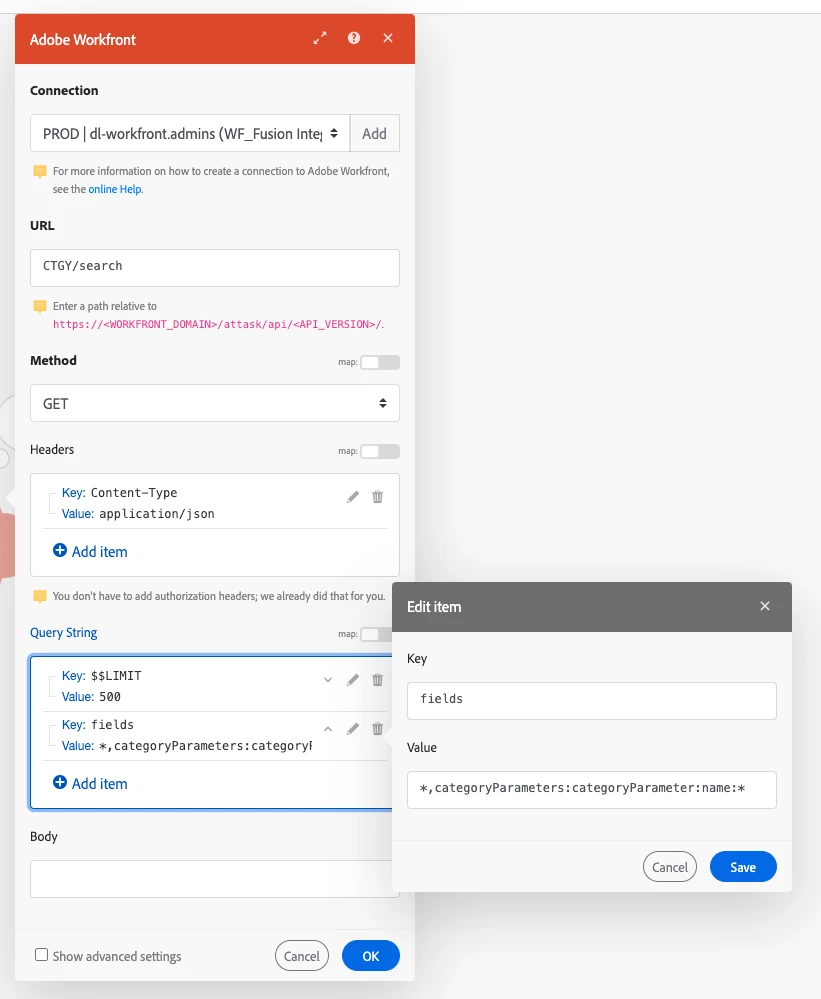This screenshot has width=821, height=999.
Task: Edit the fields query item
Action: point(353,729)
